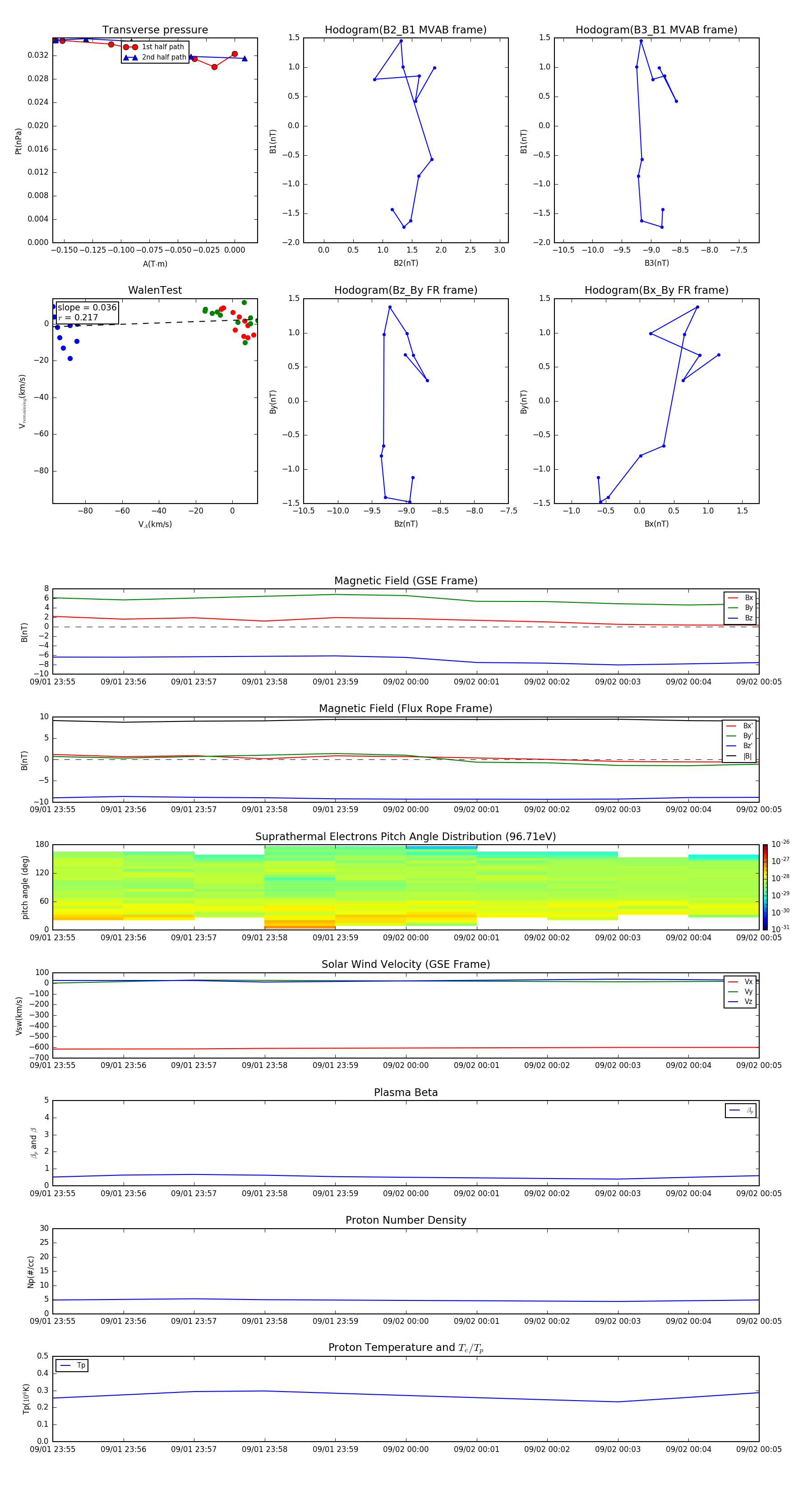812x1489 pixels.
Task: Click the 'Hodogram(Bx_By FR frame)' title
Action: click(x=656, y=290)
